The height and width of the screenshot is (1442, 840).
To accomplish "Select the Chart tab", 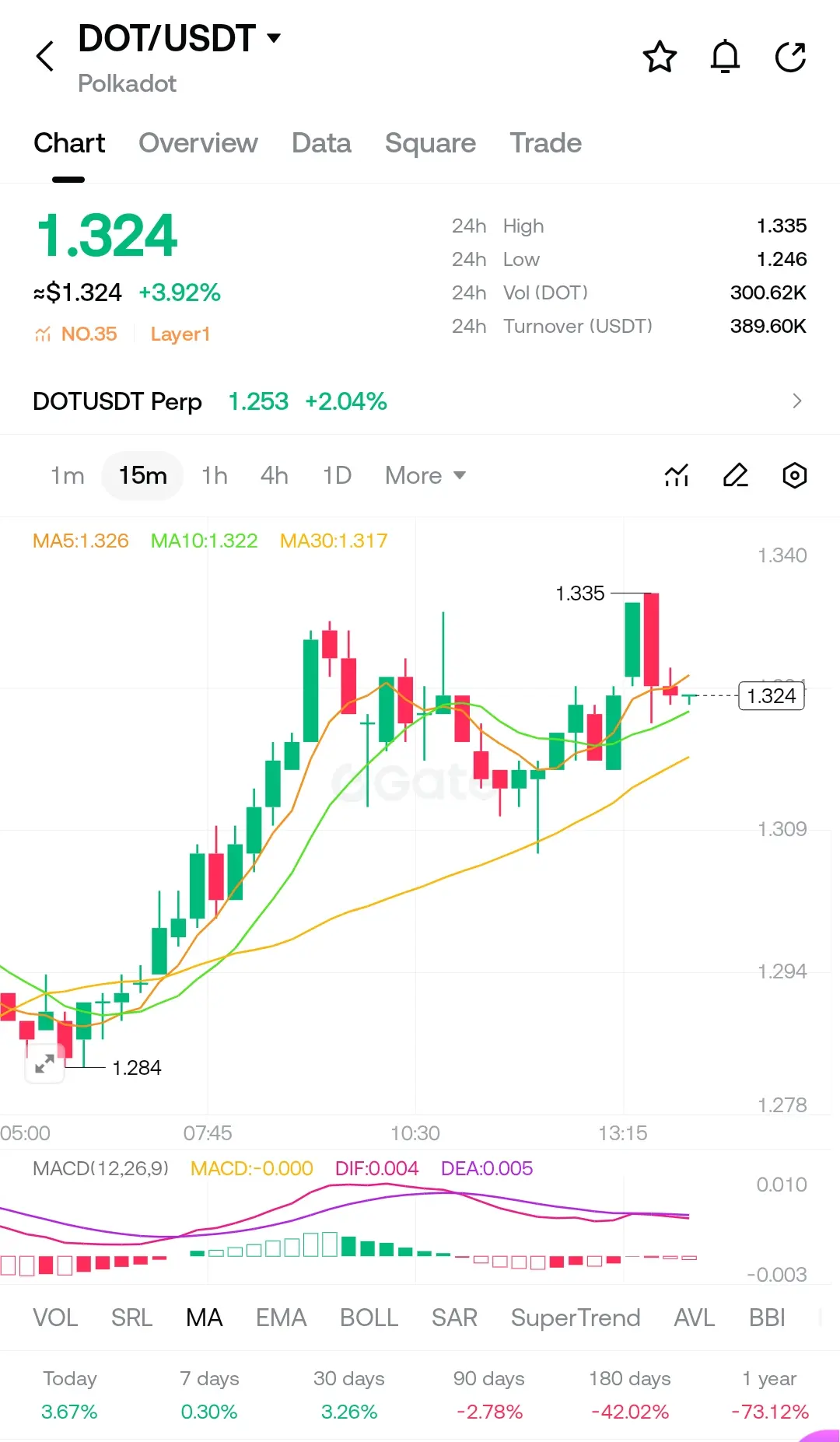I will (69, 143).
